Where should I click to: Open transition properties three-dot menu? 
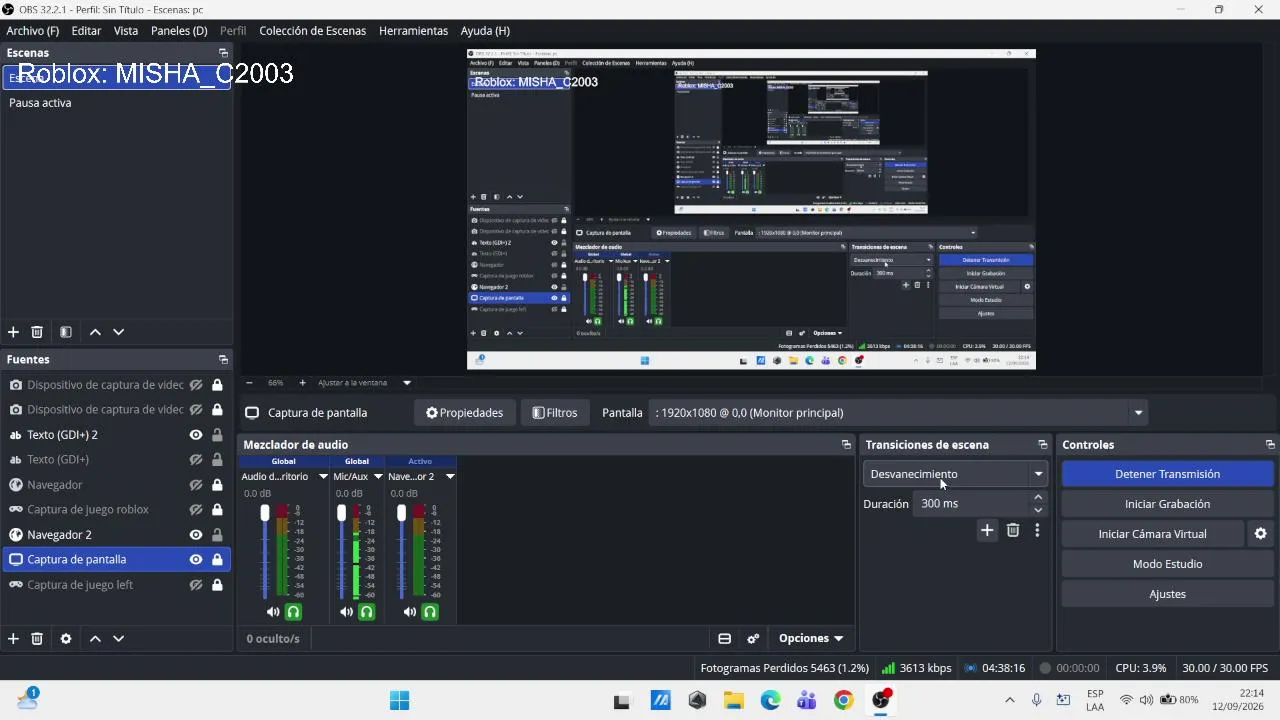[1037, 531]
